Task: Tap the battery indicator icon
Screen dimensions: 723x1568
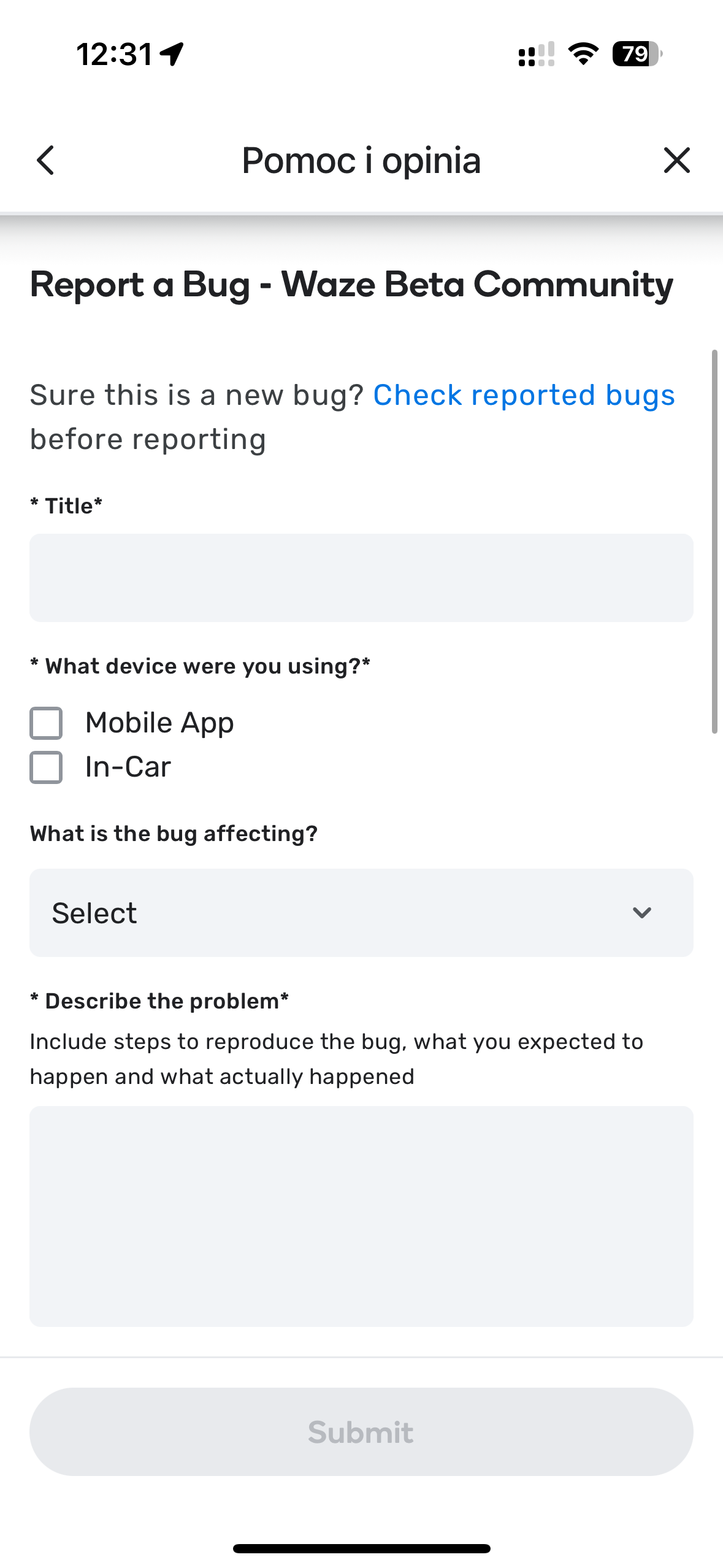Action: [637, 54]
